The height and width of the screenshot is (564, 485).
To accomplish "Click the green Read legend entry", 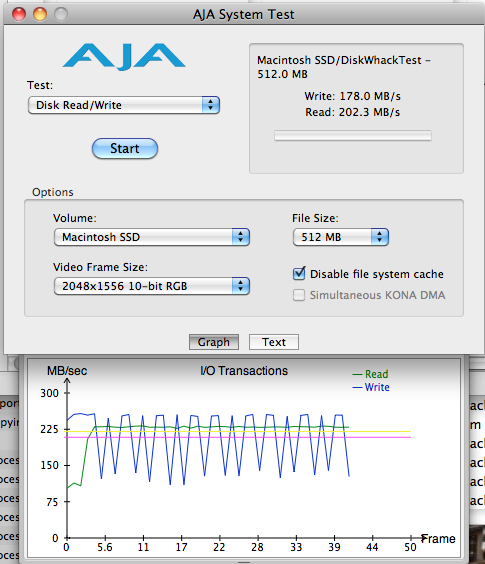I will point(371,374).
